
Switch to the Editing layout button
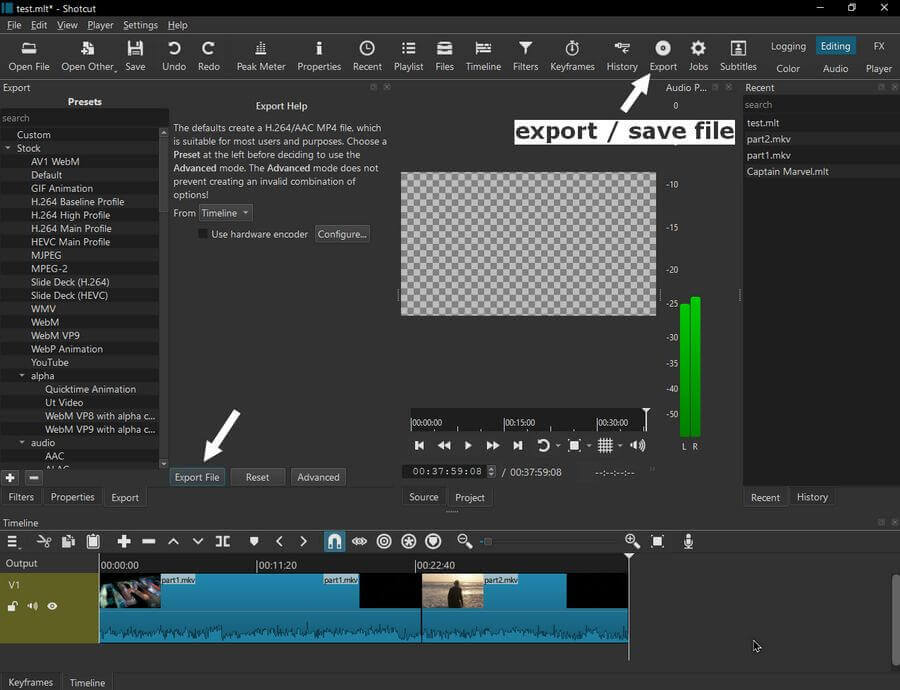835,46
